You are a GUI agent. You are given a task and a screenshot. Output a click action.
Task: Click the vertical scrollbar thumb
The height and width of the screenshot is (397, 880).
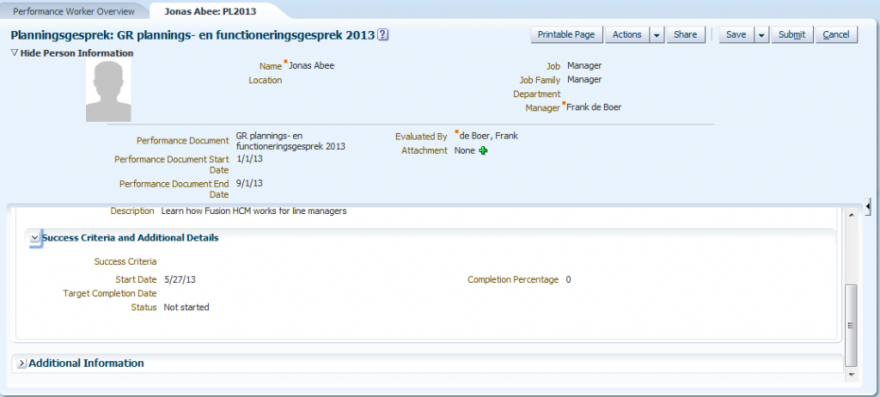pyautogui.click(x=851, y=325)
